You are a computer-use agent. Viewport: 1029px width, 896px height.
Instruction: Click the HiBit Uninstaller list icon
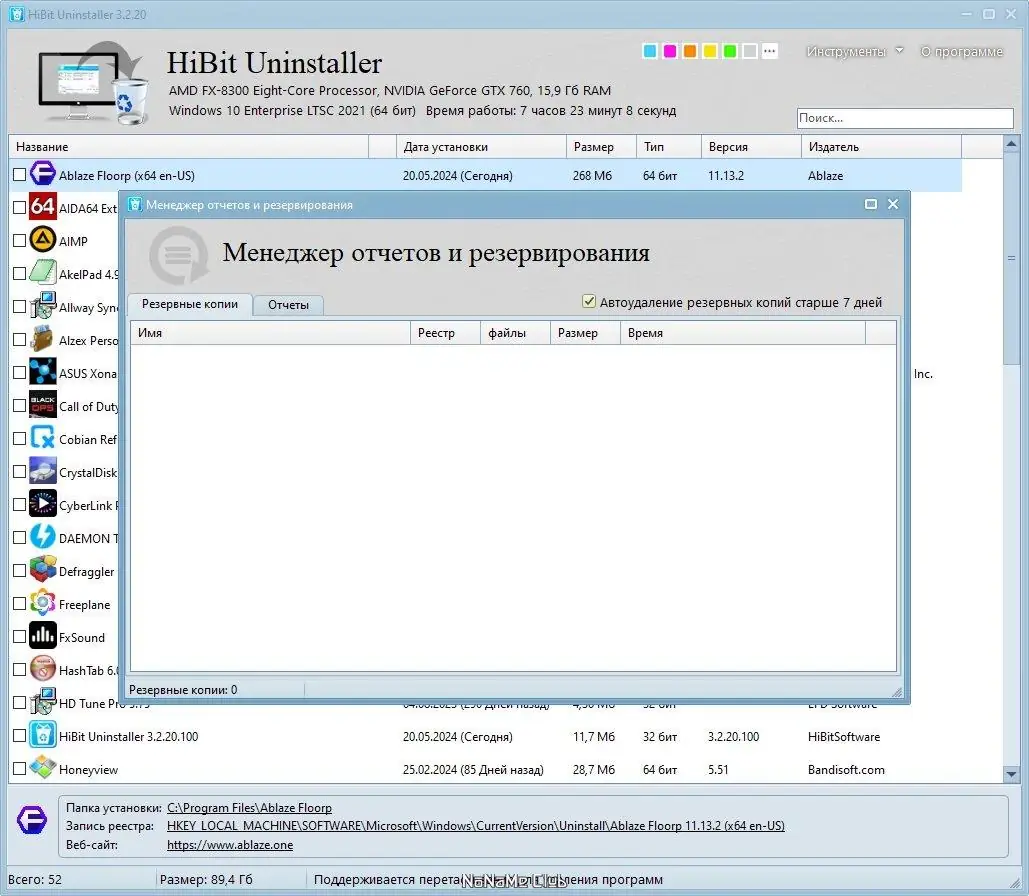point(43,735)
